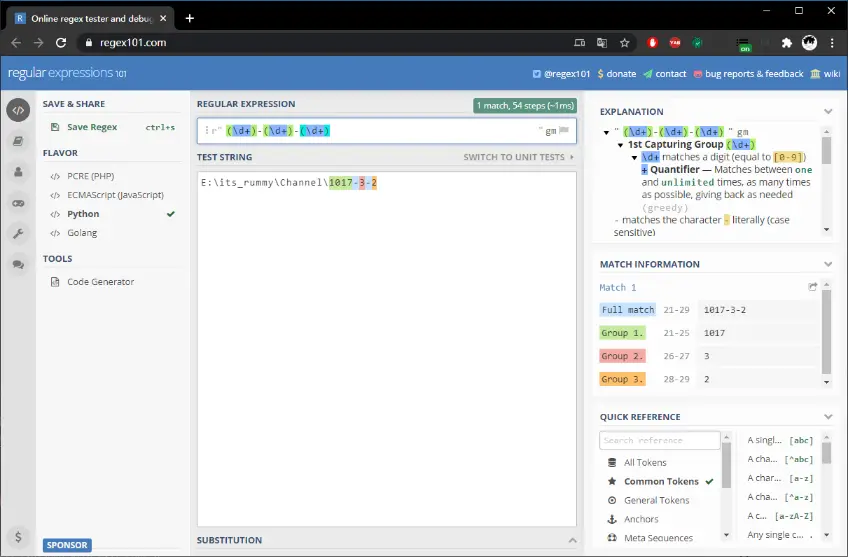This screenshot has width=848, height=557.
Task: Click the install app icon in address bar
Action: coord(579,43)
